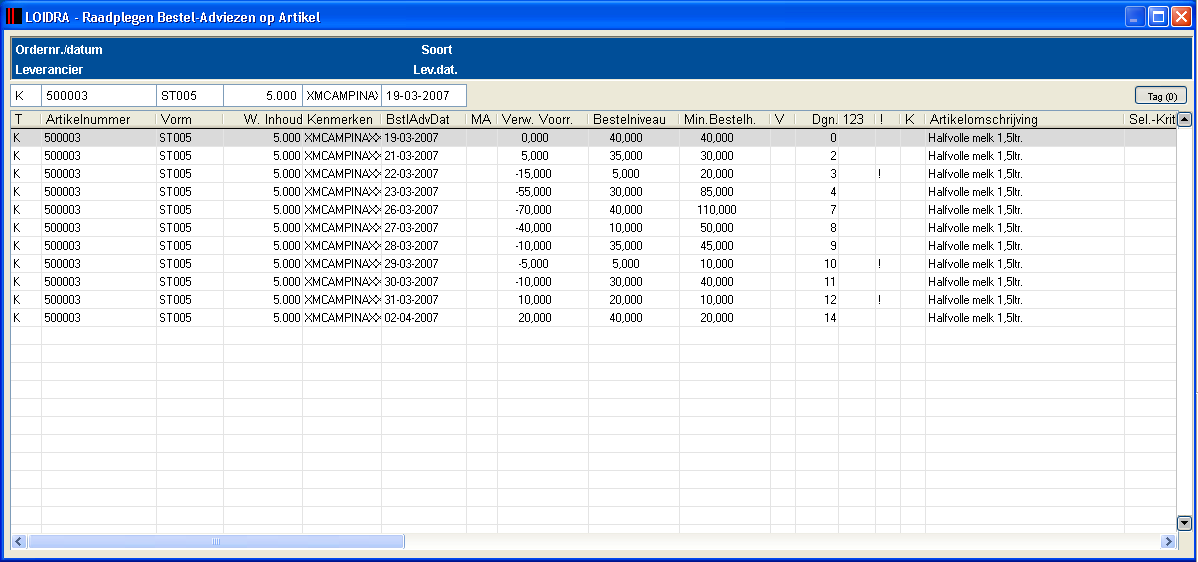This screenshot has width=1198, height=562.
Task: Maximize the LOIDRA window
Action: (1158, 16)
